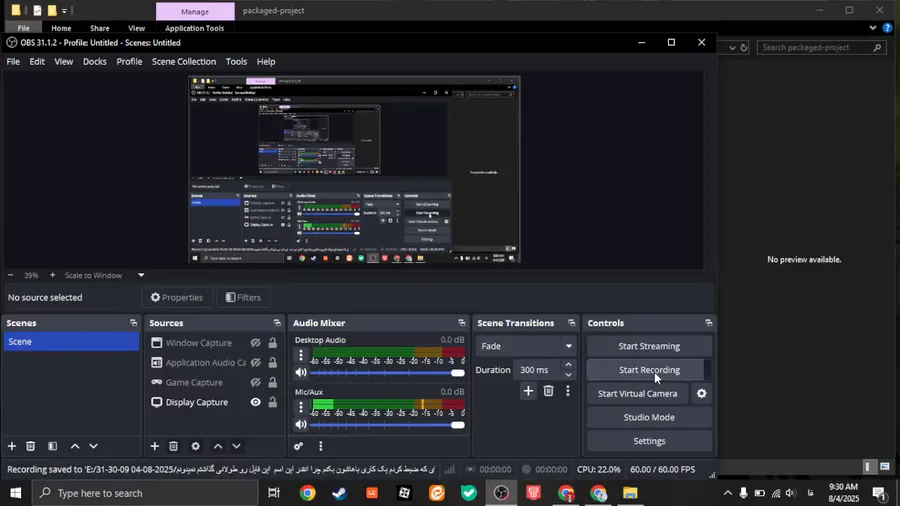Image resolution: width=900 pixels, height=506 pixels.
Task: Enable Studio Mode
Action: tap(649, 417)
